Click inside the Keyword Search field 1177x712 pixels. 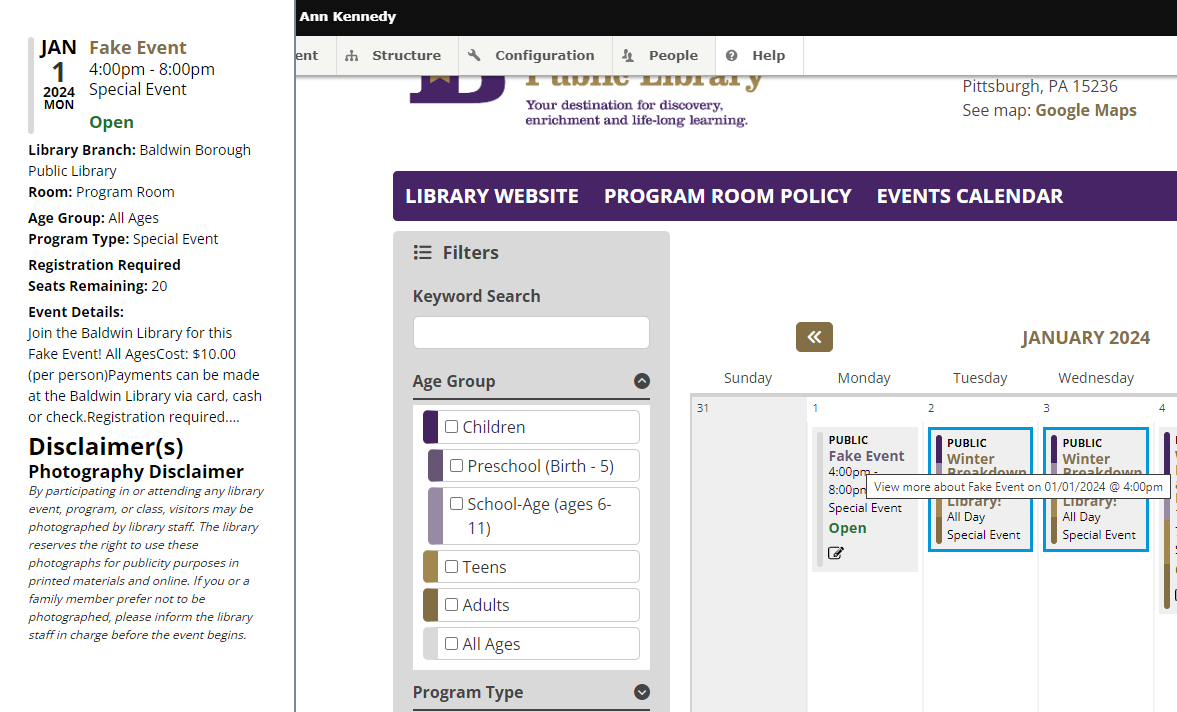pos(530,332)
